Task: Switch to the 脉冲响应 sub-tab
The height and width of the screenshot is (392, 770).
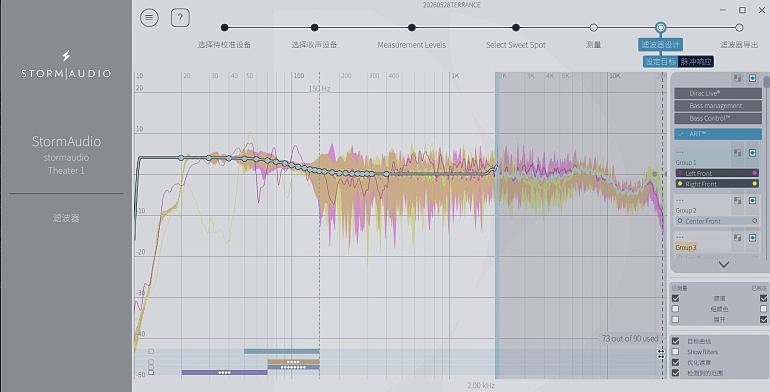Action: point(696,61)
